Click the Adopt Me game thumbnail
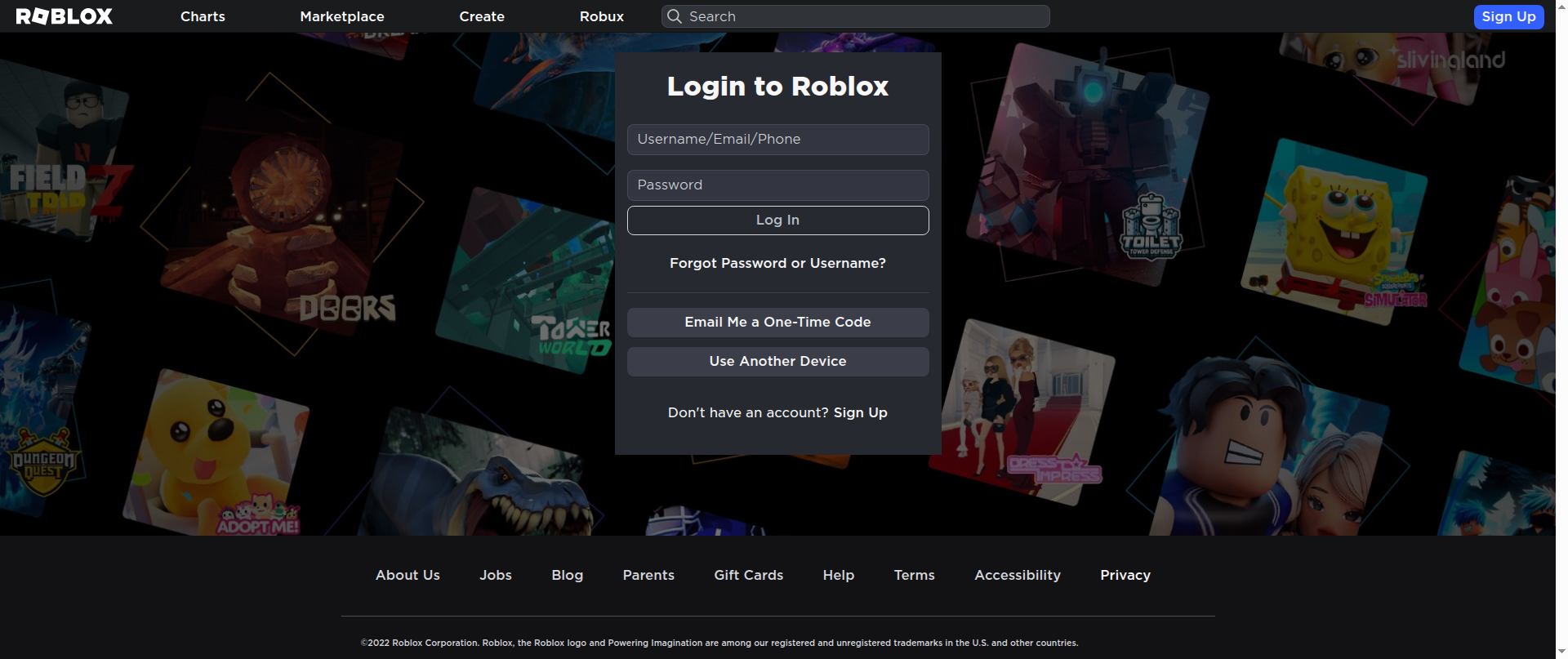 click(x=216, y=453)
